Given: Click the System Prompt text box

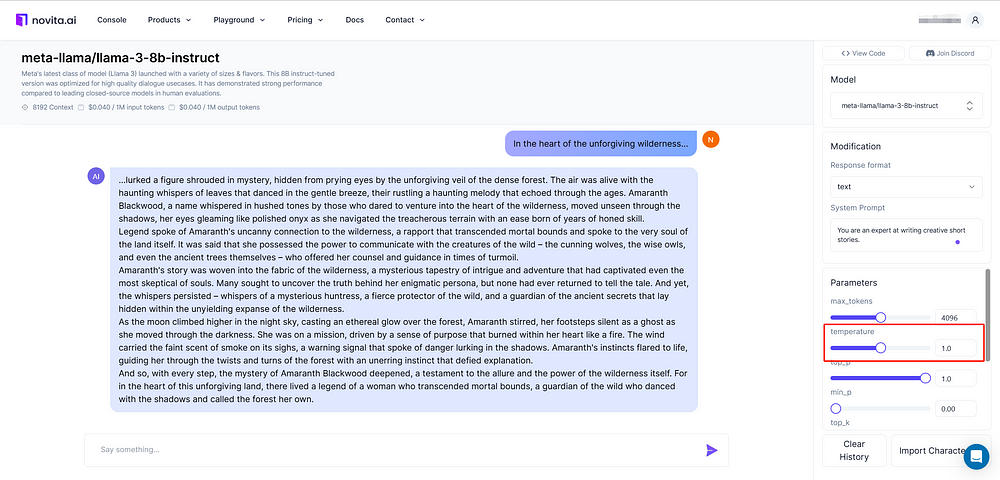Looking at the screenshot, I should click(x=906, y=235).
